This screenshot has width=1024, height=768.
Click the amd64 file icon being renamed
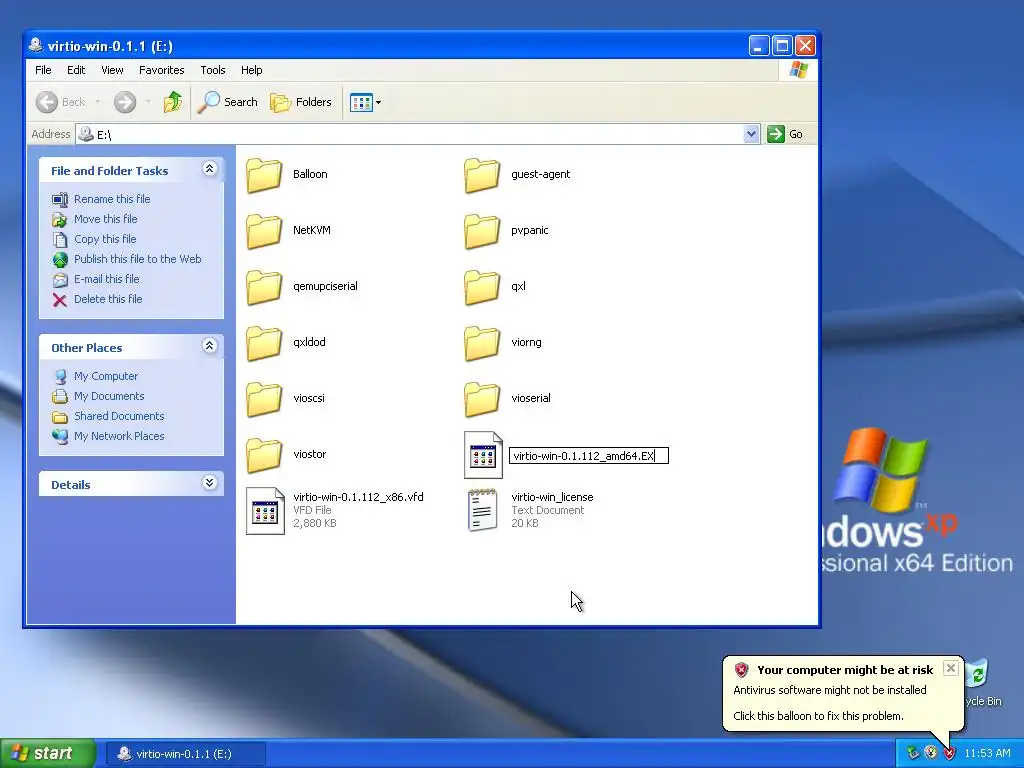pos(483,455)
